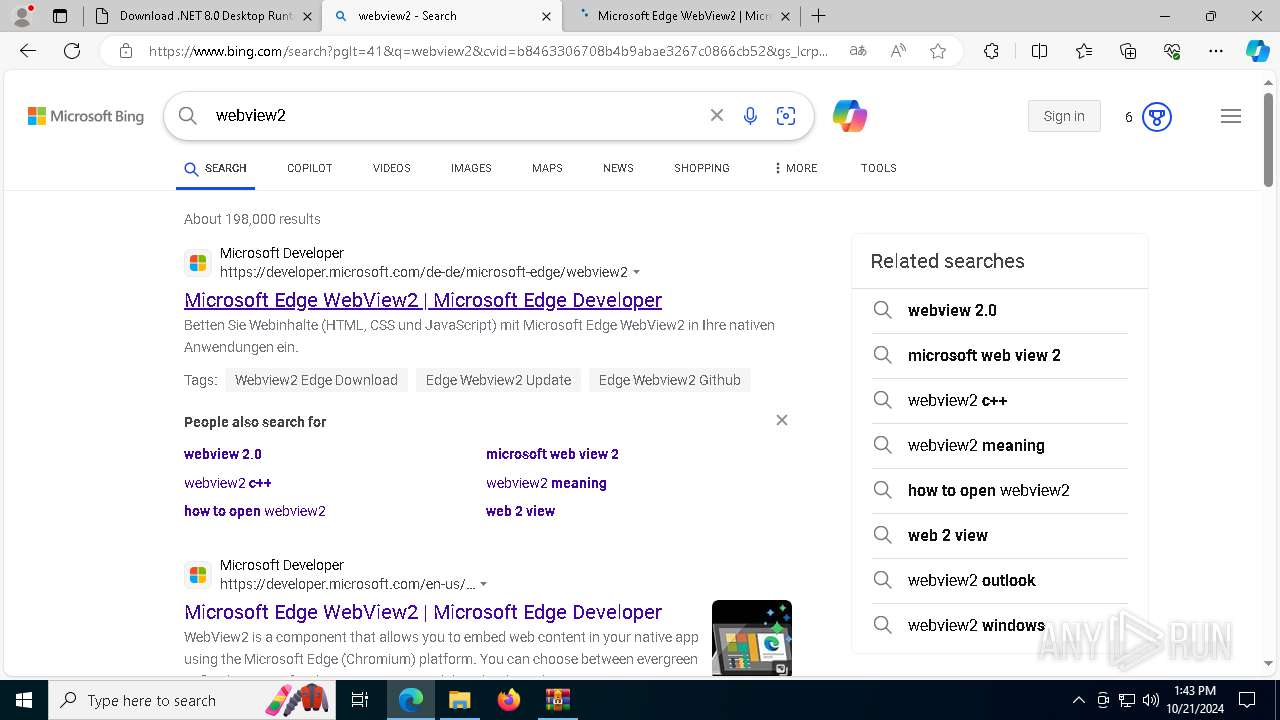1280x720 pixels.
Task: View site information lock icon
Action: [x=125, y=51]
